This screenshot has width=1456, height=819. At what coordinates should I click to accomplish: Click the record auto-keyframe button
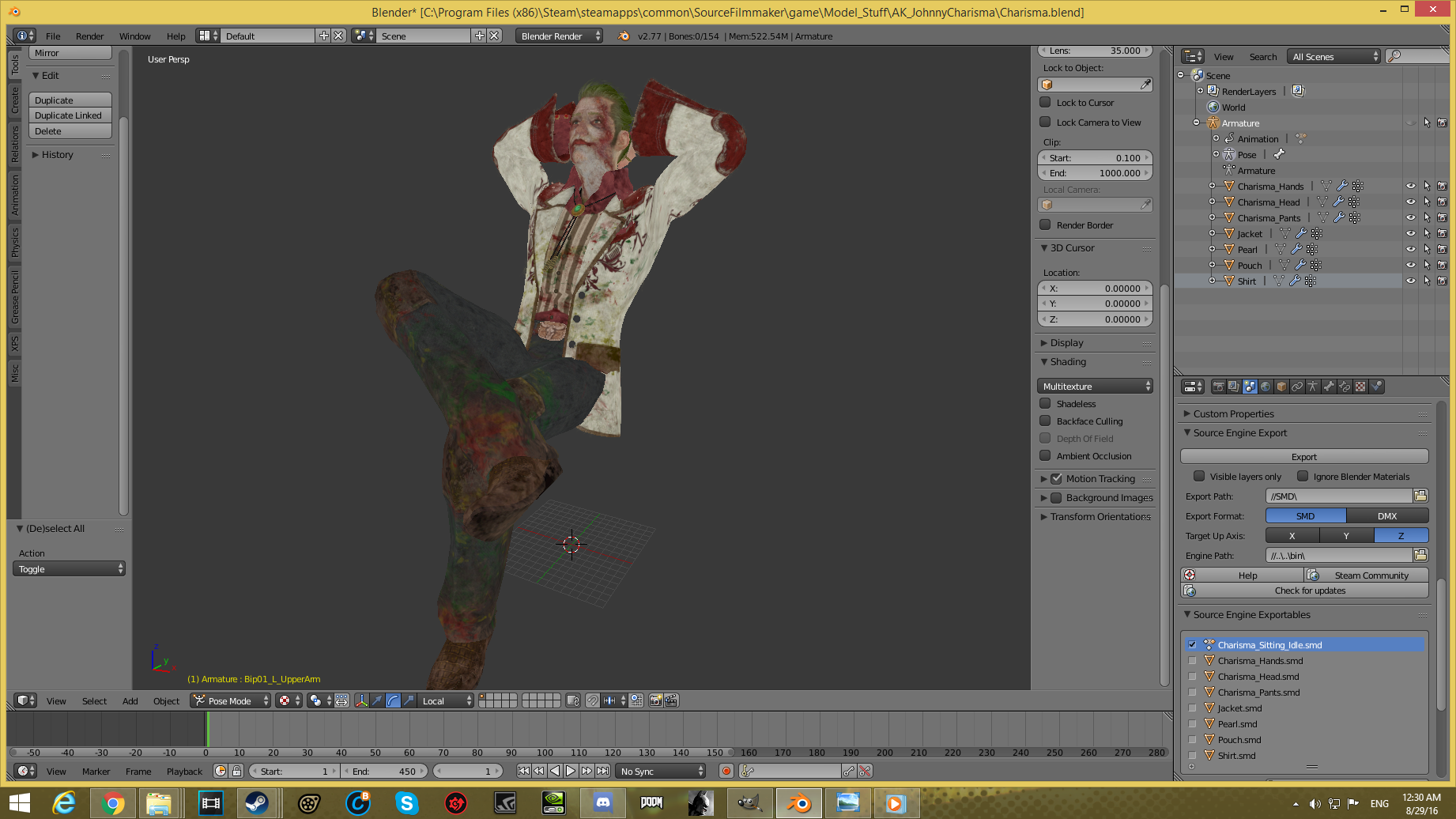point(726,771)
